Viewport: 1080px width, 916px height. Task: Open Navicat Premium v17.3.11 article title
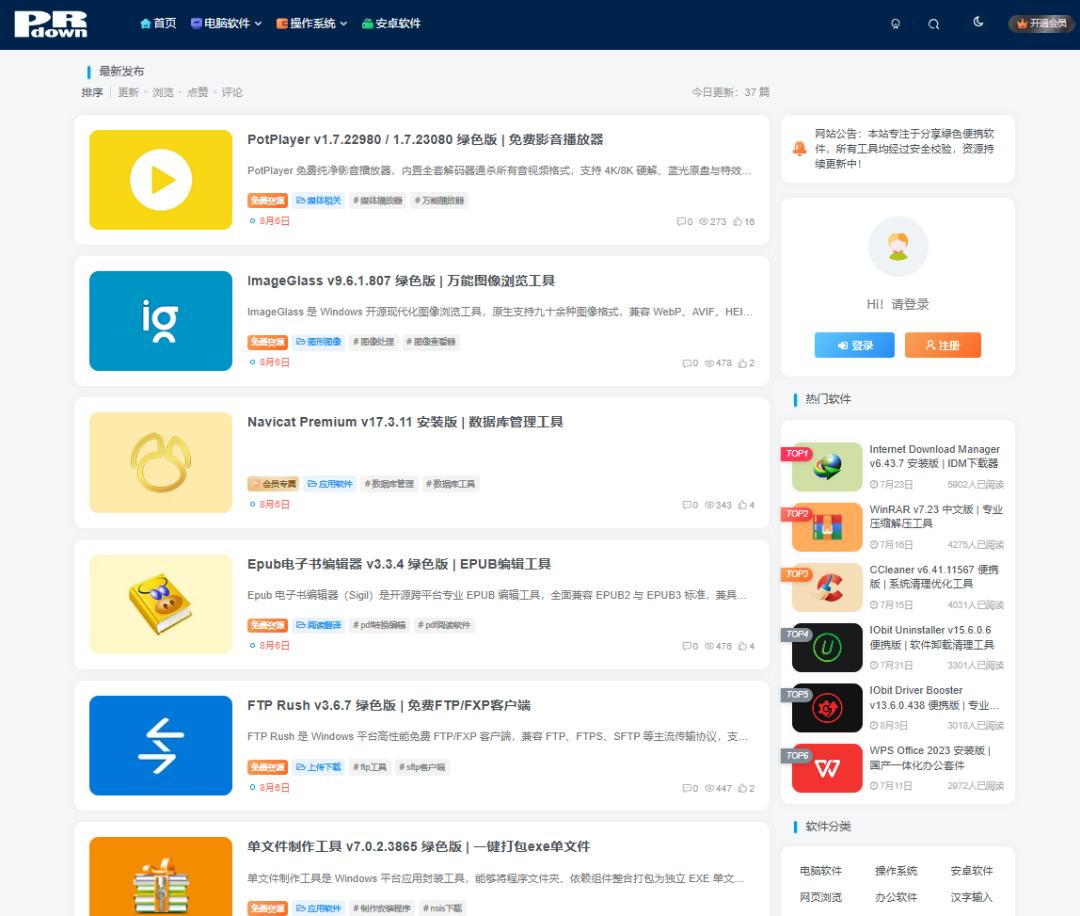[405, 422]
